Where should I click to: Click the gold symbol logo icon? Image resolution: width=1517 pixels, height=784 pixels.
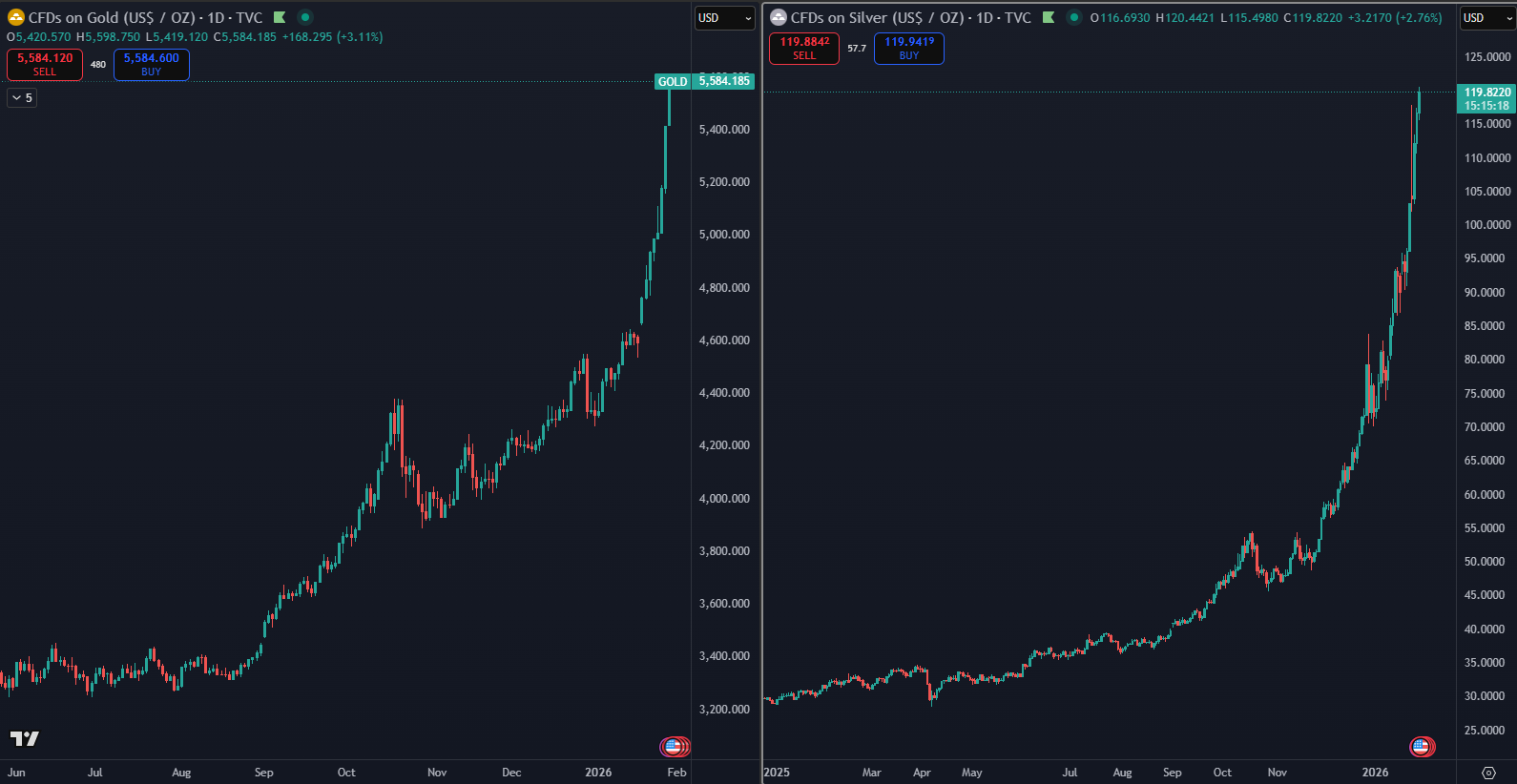pos(15,17)
